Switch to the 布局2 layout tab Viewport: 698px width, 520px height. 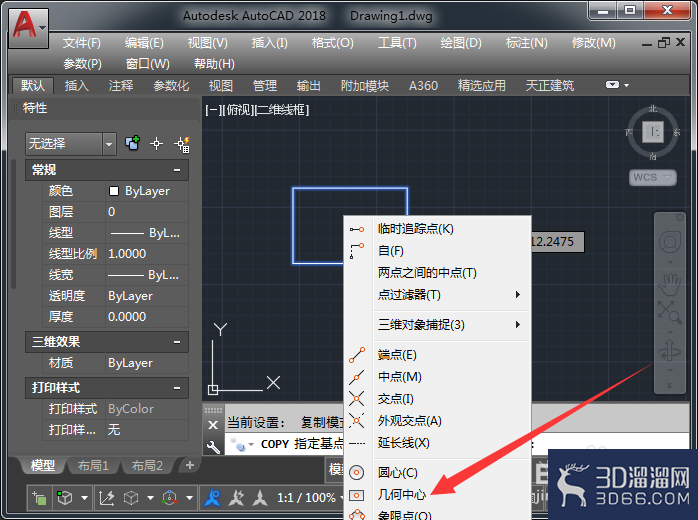pos(147,466)
